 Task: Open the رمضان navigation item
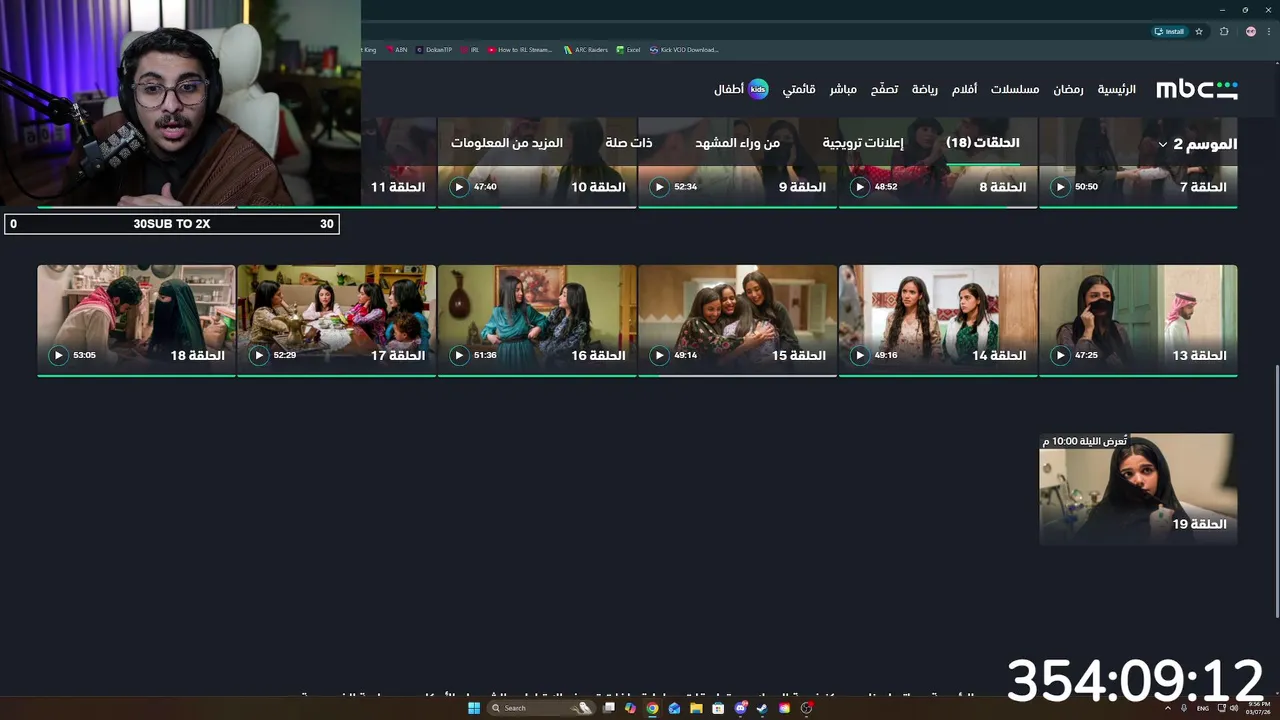tap(1068, 89)
